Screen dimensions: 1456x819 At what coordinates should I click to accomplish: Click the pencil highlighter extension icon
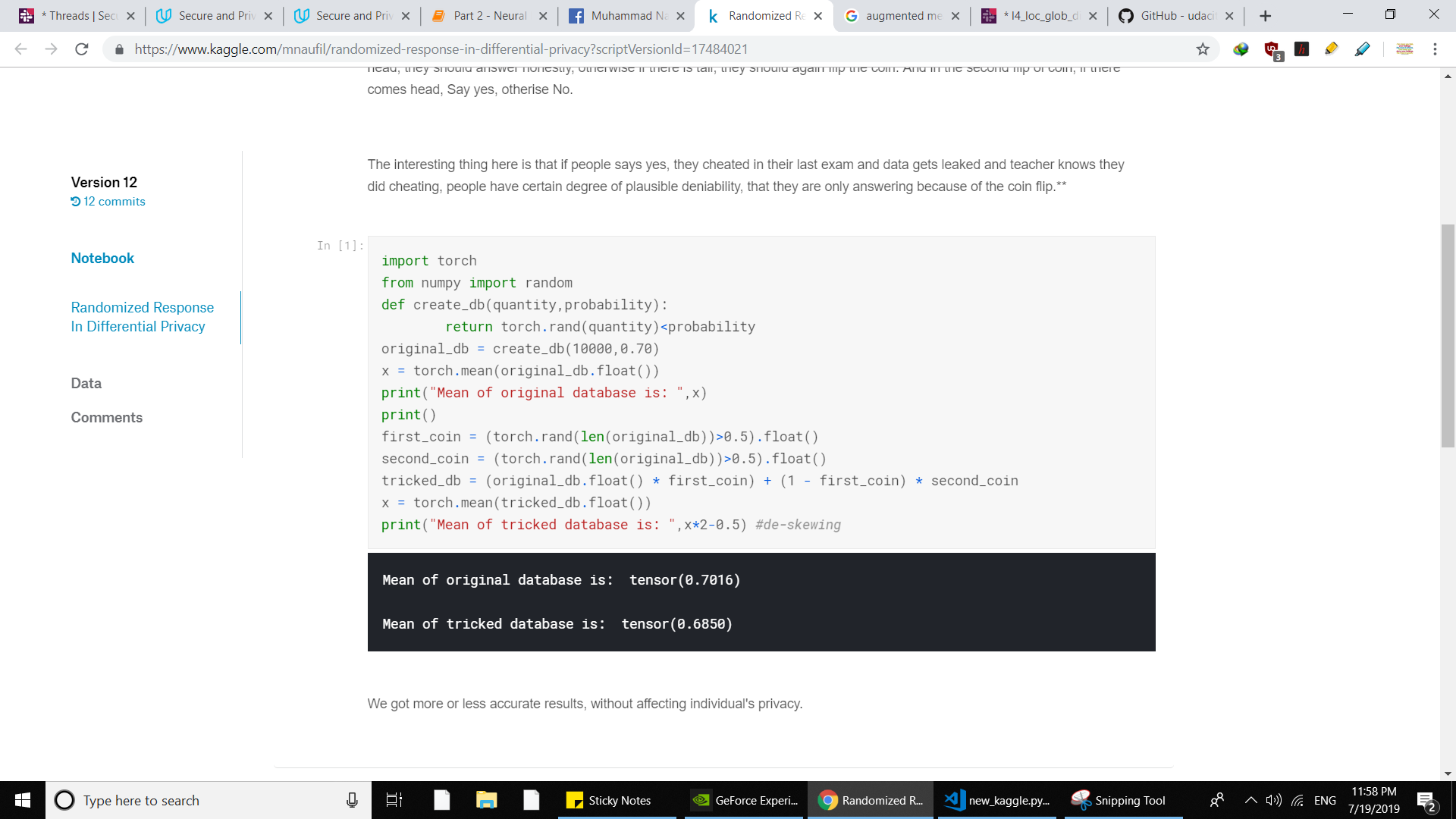tap(1331, 49)
